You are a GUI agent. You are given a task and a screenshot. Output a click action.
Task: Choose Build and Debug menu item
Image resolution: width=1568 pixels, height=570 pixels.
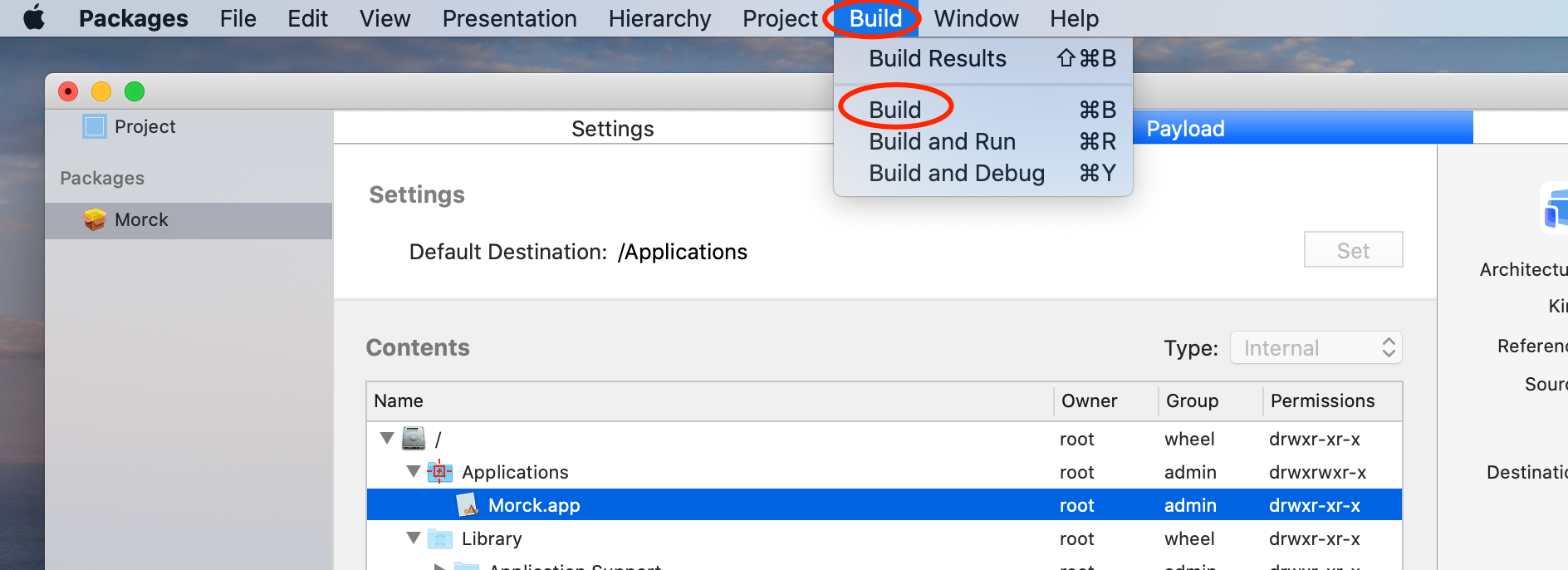(x=956, y=174)
